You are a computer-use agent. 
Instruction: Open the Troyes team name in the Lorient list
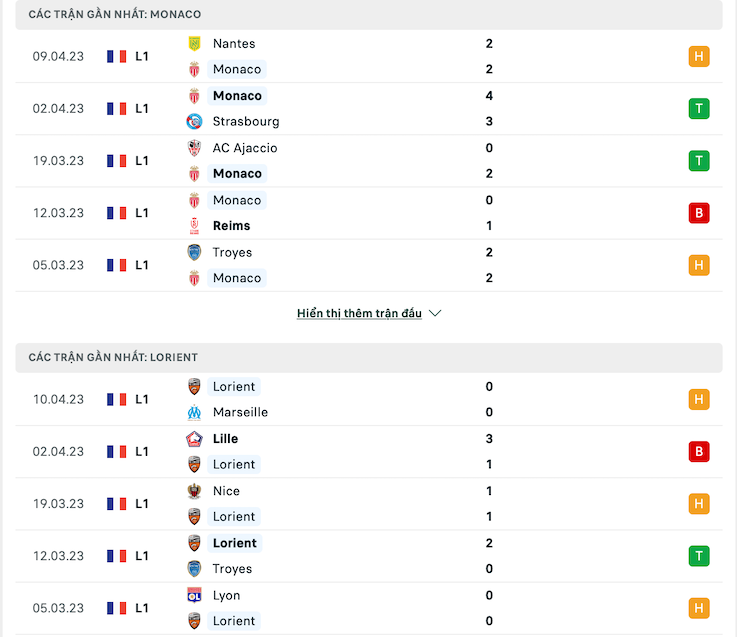point(232,569)
